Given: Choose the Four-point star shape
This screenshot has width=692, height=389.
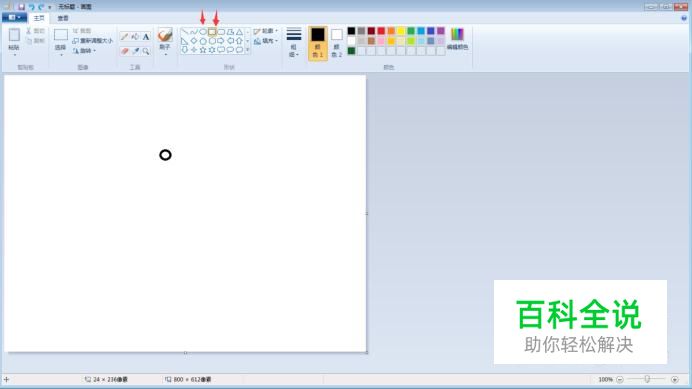Looking at the screenshot, I should point(194,50).
